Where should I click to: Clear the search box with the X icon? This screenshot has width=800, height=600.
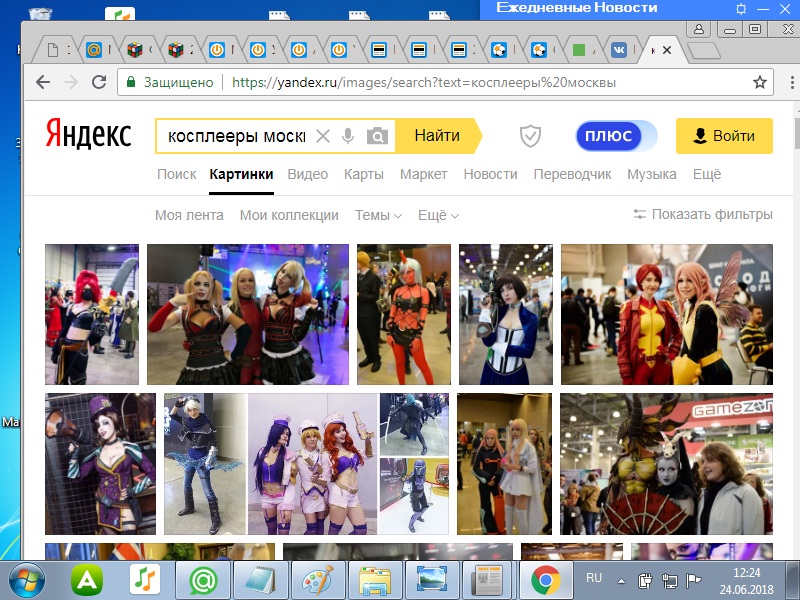point(322,136)
